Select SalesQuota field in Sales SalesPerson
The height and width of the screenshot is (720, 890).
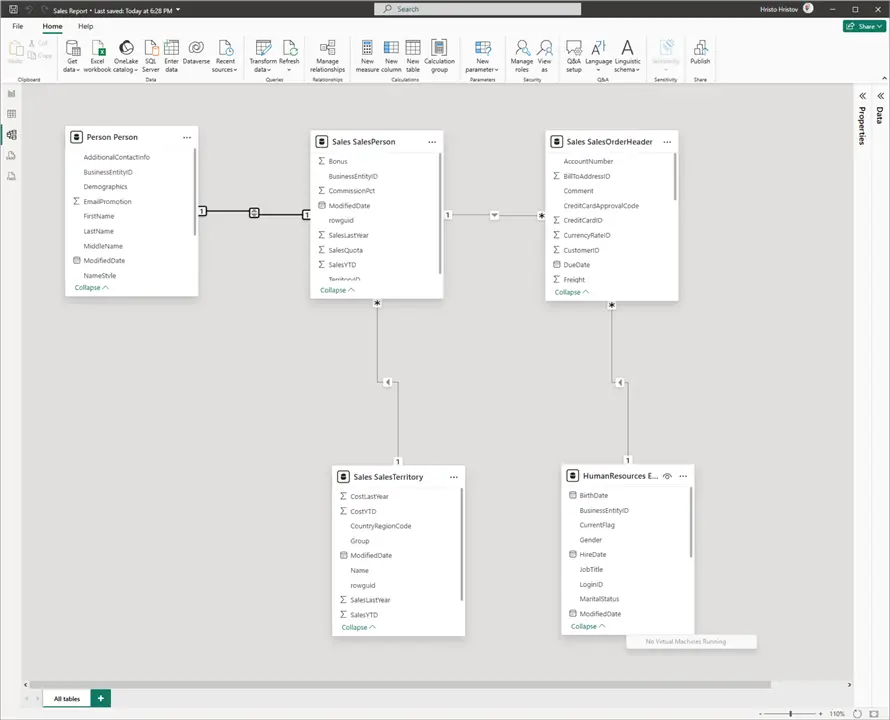(345, 250)
